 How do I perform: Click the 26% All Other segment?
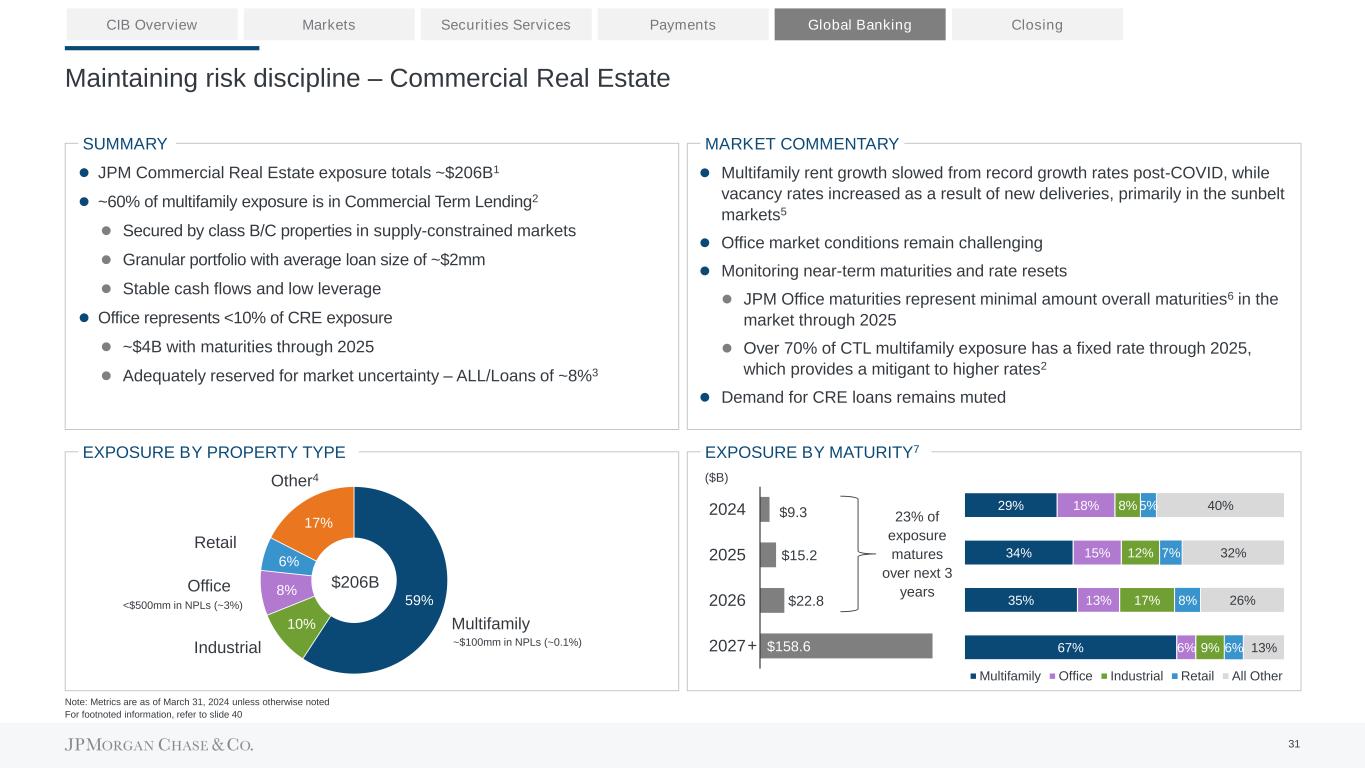click(1242, 600)
